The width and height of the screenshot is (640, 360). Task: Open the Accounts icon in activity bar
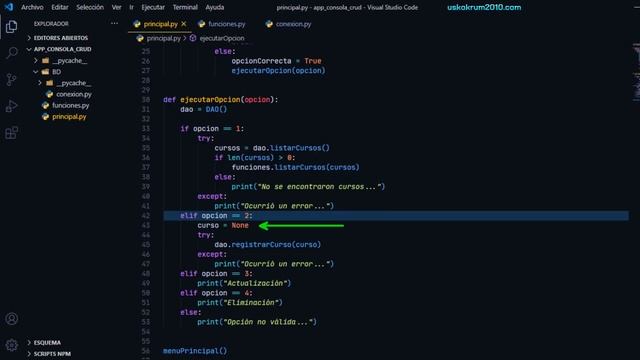(x=11, y=318)
